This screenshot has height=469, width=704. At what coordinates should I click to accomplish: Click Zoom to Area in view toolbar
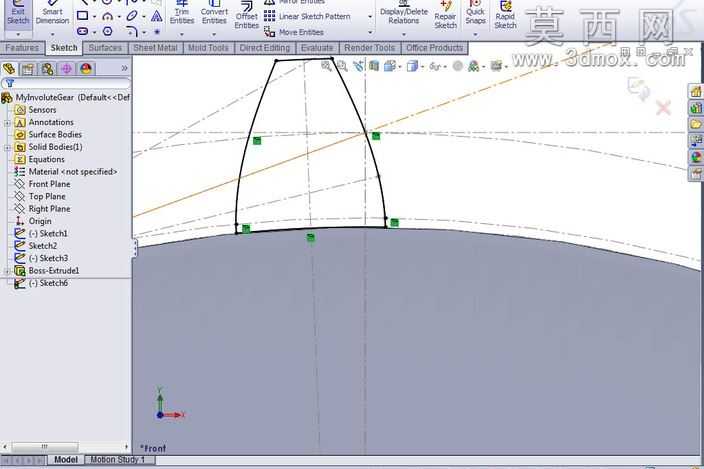click(x=342, y=66)
